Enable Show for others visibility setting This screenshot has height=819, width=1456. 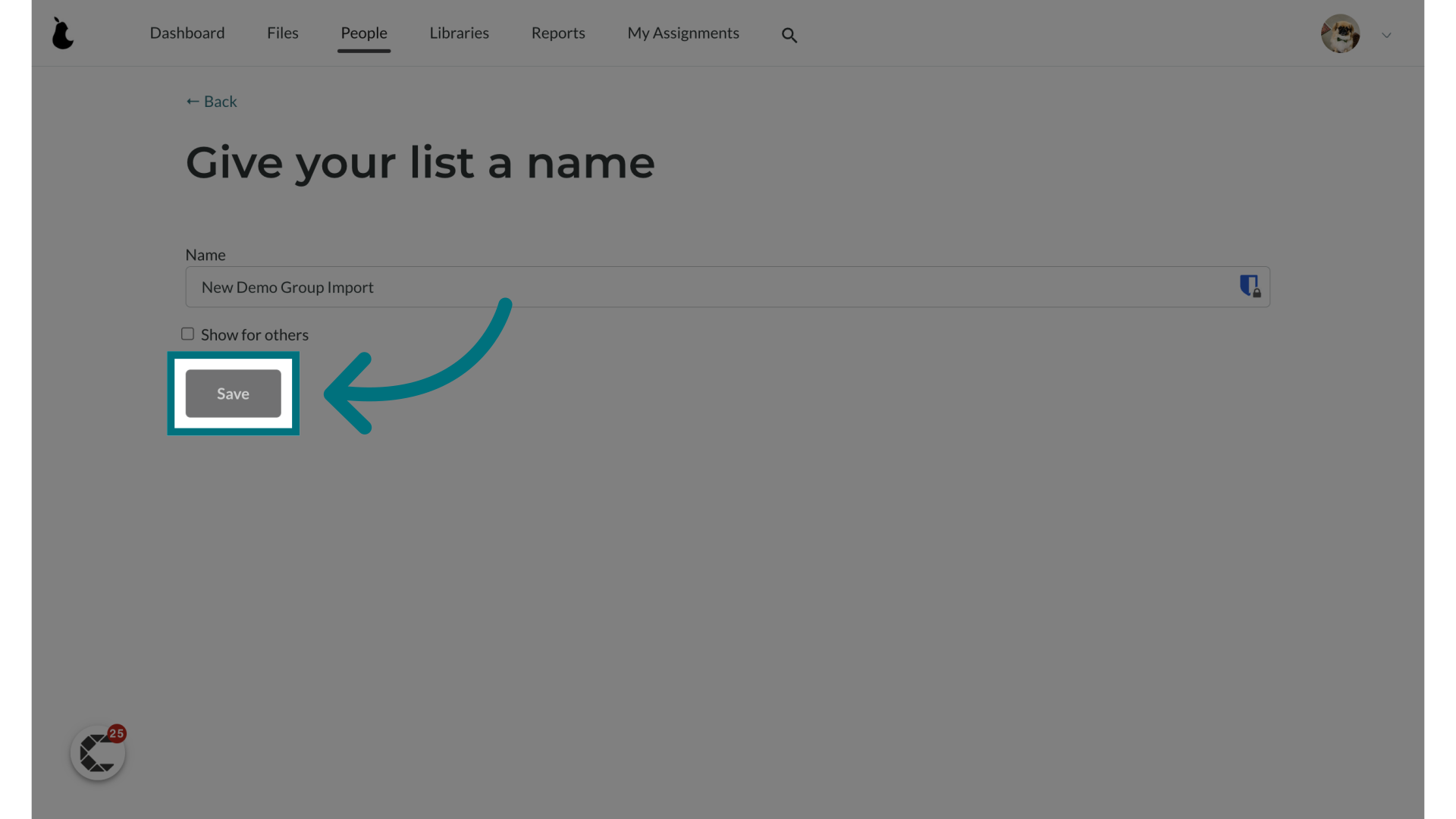pos(187,333)
